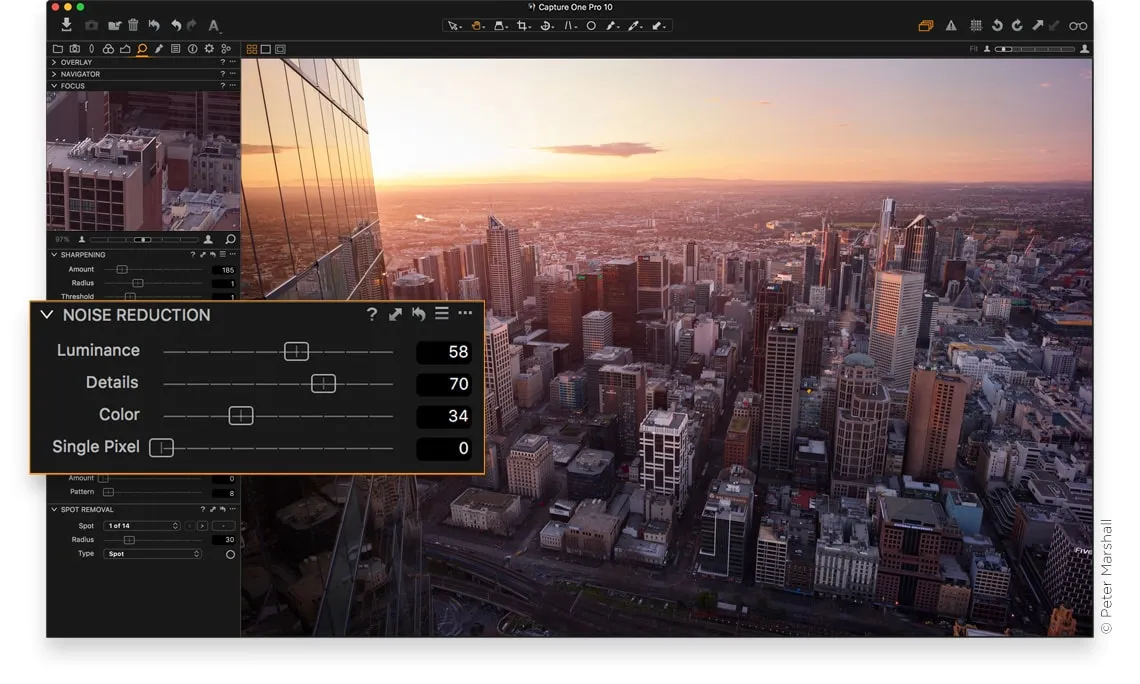This screenshot has height=684, width=1140.
Task: Select the Pan hand cursor tool
Action: point(478,26)
